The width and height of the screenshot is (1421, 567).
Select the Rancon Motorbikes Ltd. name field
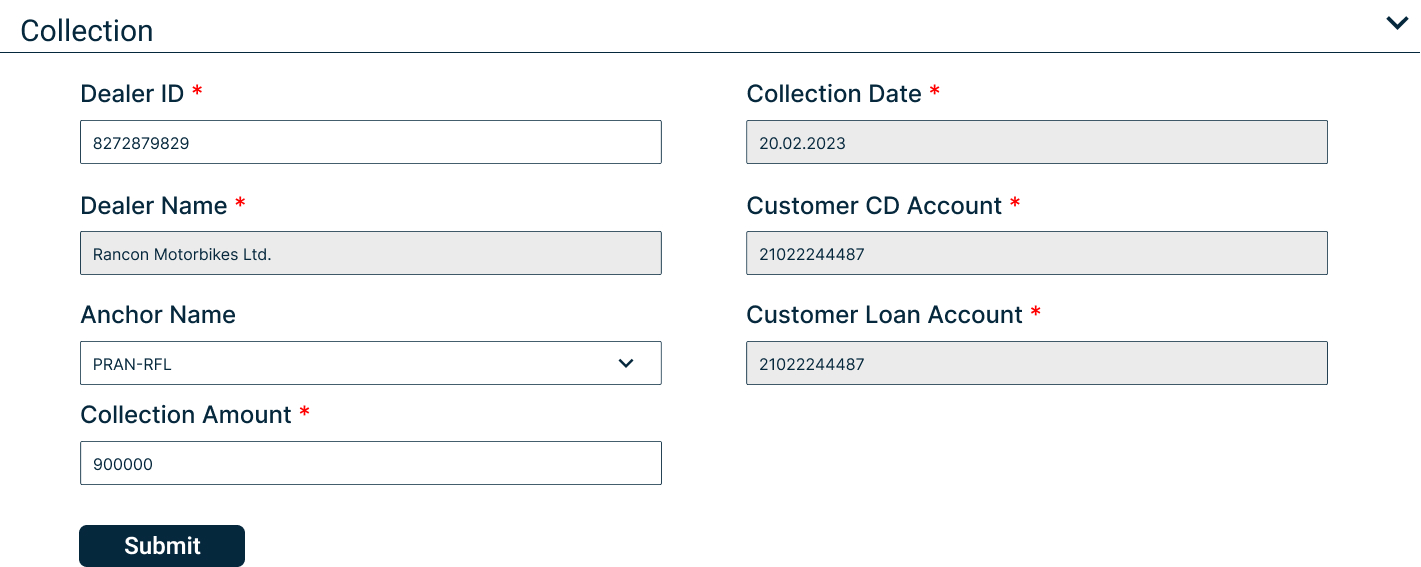coord(371,253)
